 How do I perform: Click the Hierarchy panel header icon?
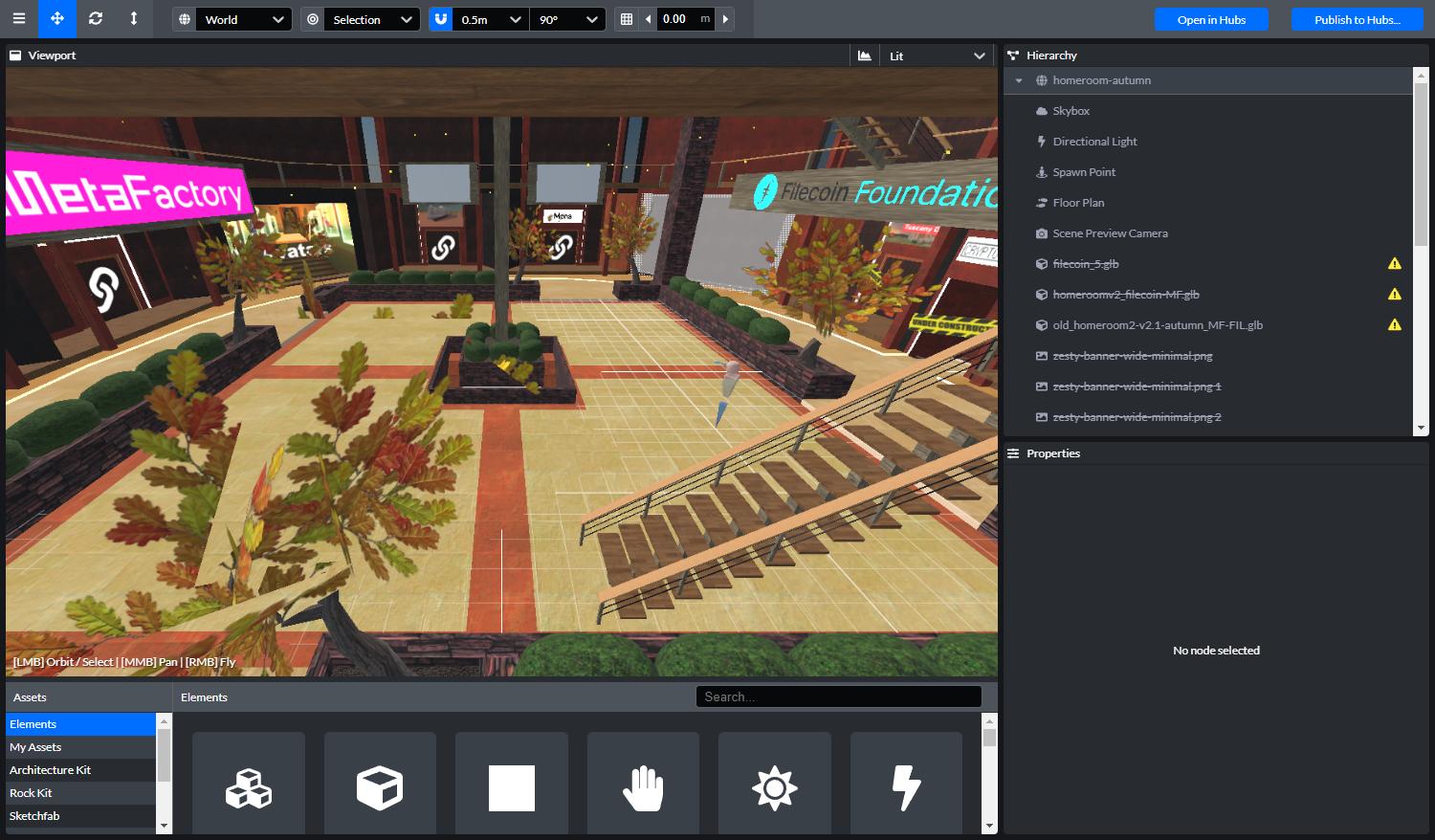point(1013,55)
